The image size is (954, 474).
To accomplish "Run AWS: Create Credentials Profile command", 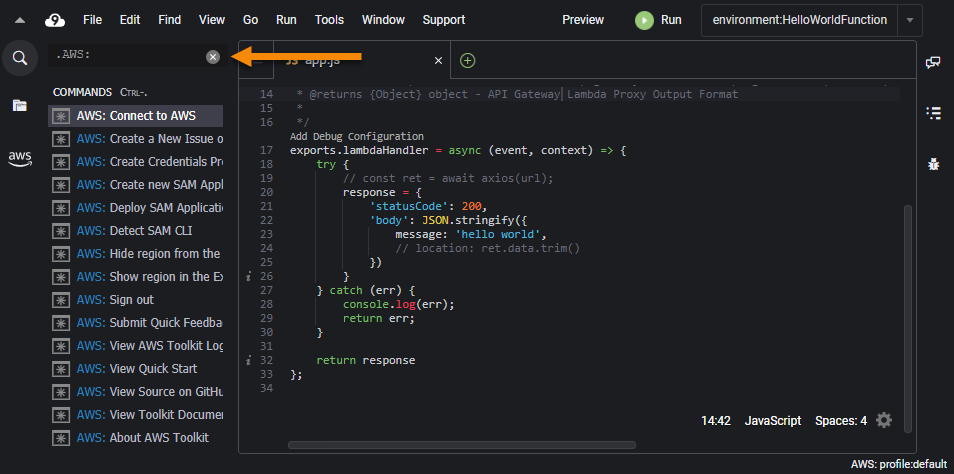I will click(136, 162).
